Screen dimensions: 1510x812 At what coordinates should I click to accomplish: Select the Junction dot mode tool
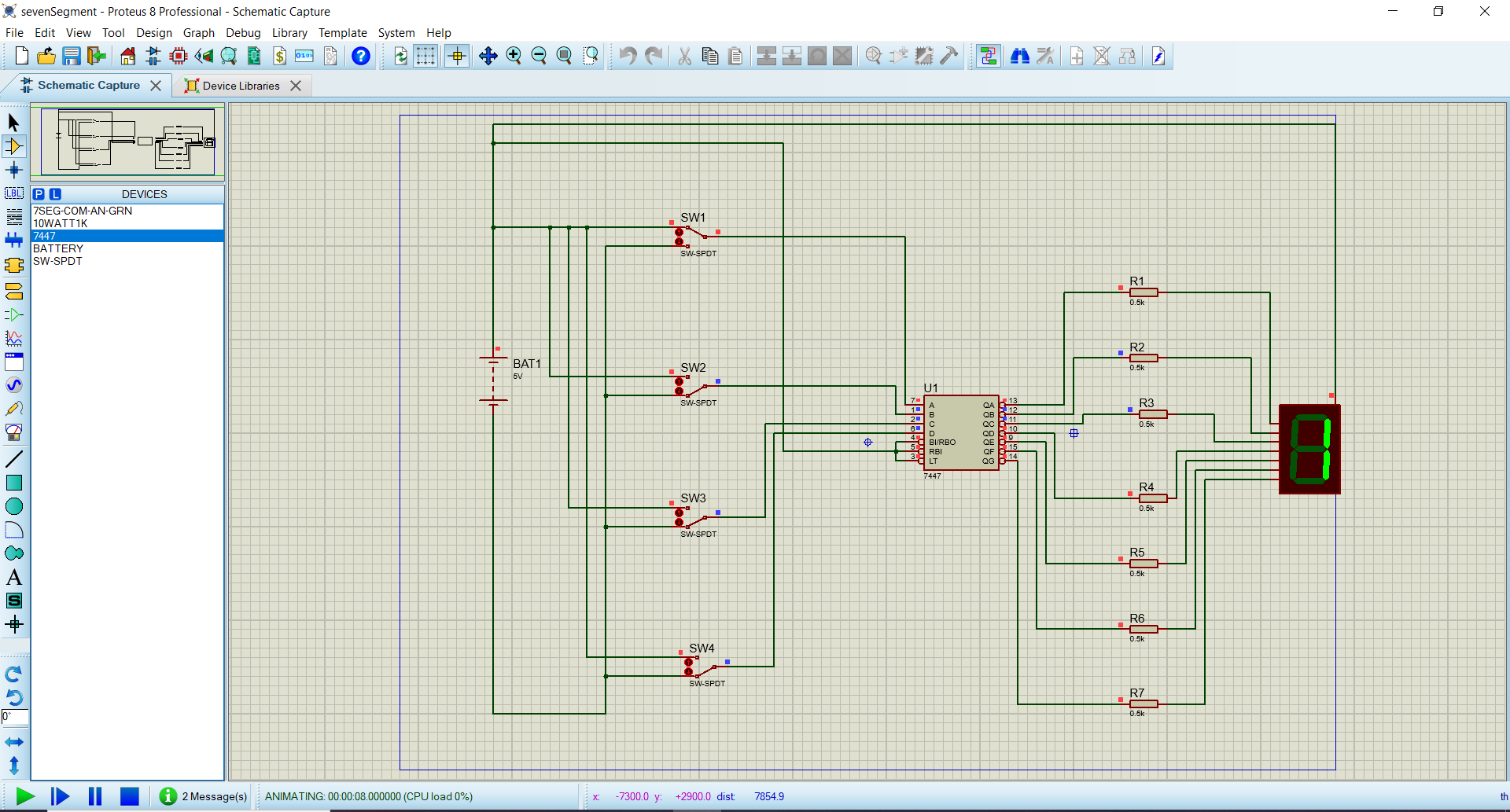click(14, 170)
